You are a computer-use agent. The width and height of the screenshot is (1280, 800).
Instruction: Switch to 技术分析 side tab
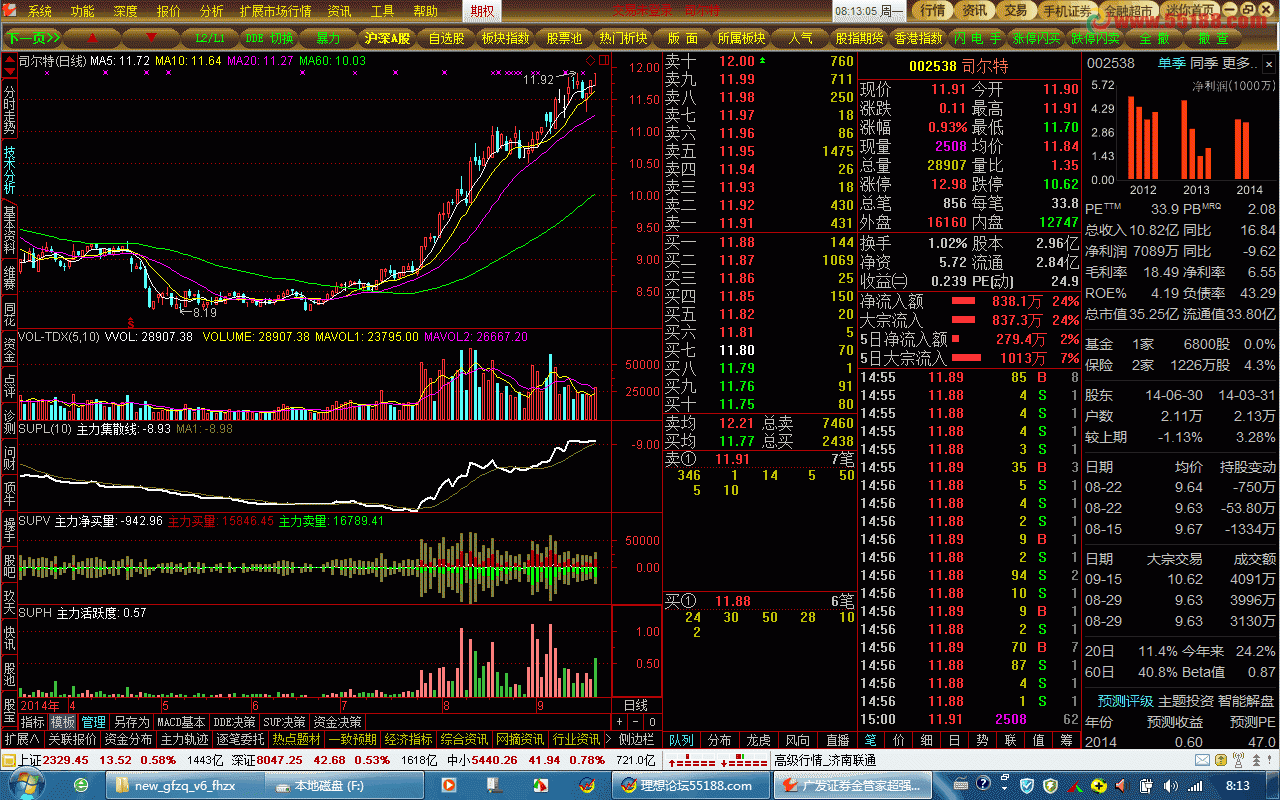9,170
